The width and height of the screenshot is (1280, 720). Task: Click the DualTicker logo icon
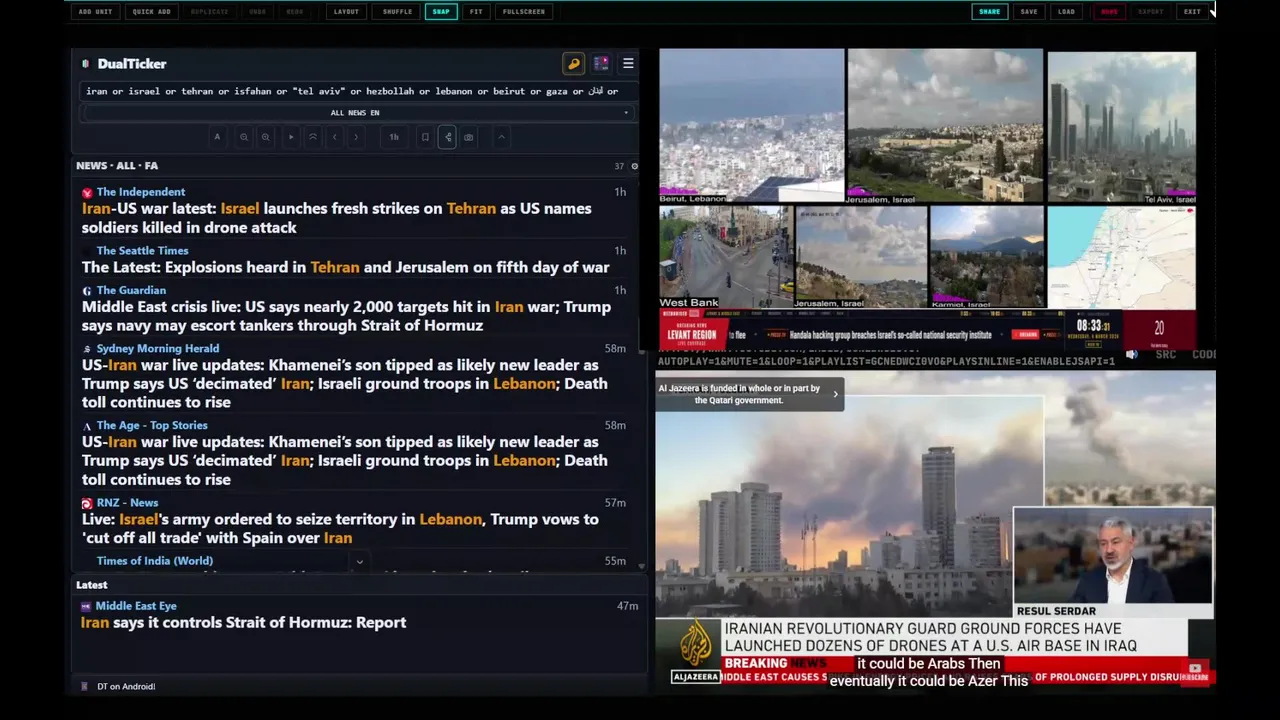[x=86, y=64]
